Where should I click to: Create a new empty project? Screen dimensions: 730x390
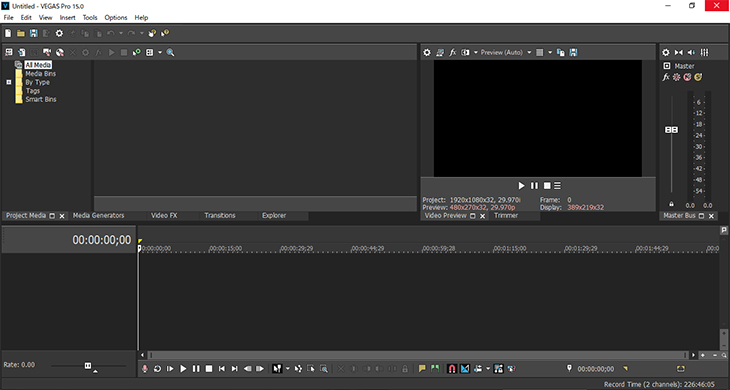pos(8,34)
